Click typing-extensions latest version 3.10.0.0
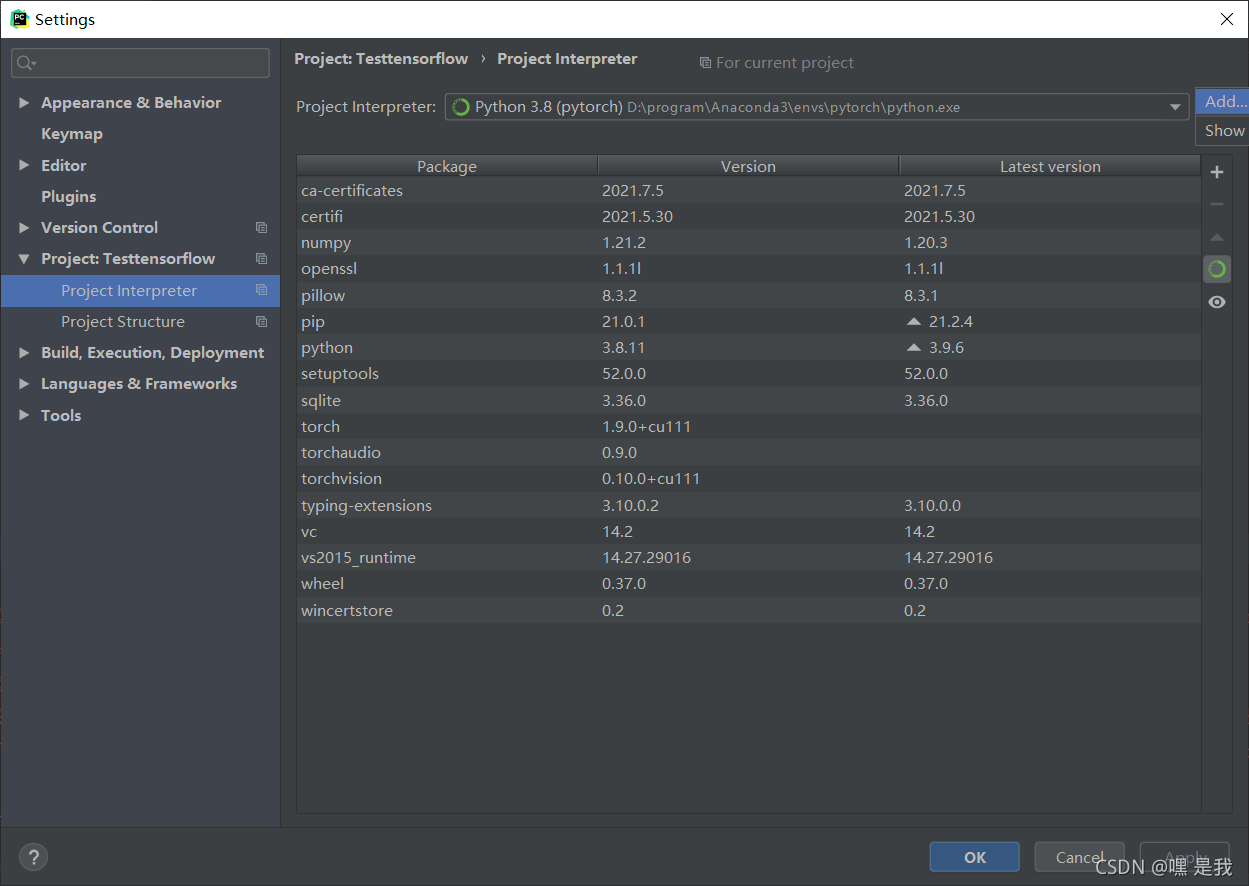This screenshot has height=886, width=1249. coord(933,506)
